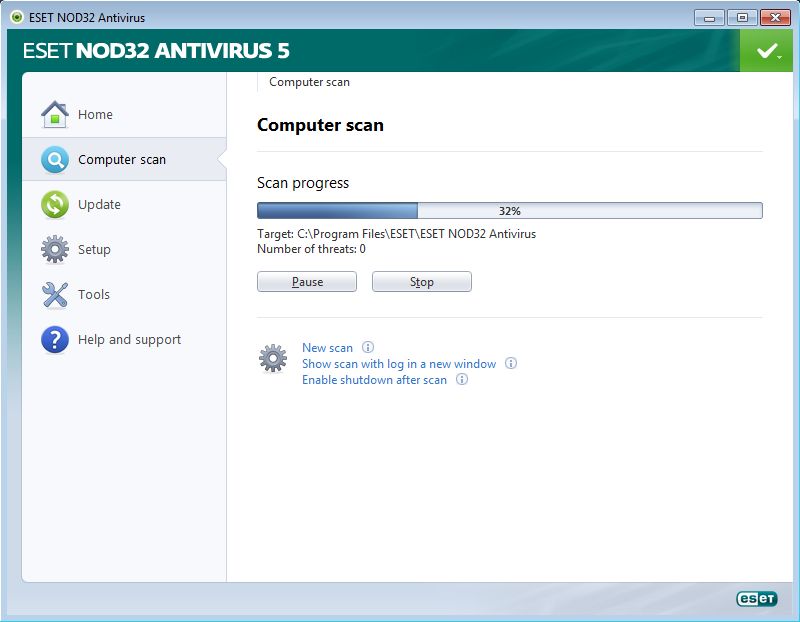This screenshot has height=622, width=800.
Task: Click the ESET logo at bottom right
Action: pos(757,599)
